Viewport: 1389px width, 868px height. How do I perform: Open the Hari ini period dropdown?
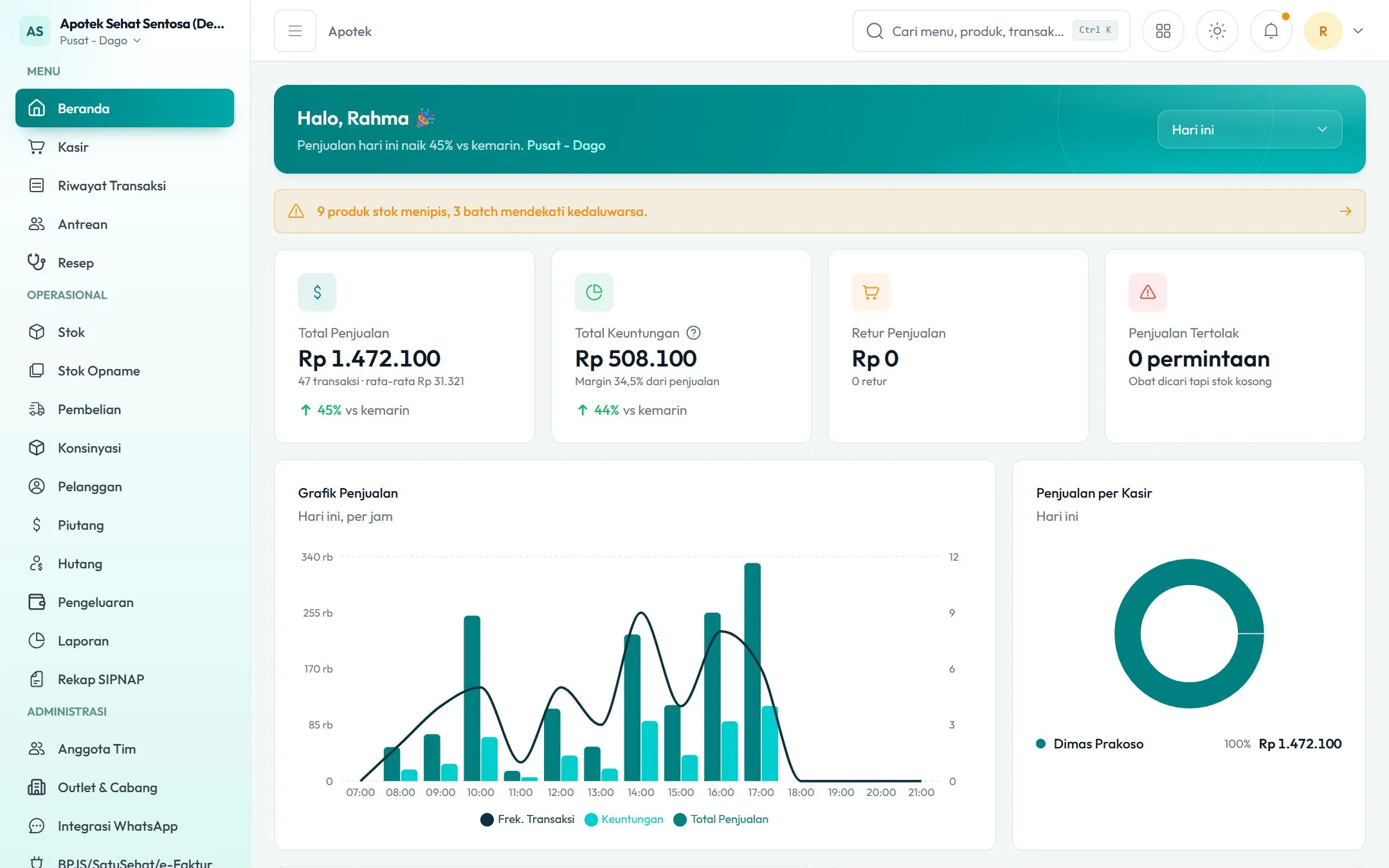point(1249,129)
